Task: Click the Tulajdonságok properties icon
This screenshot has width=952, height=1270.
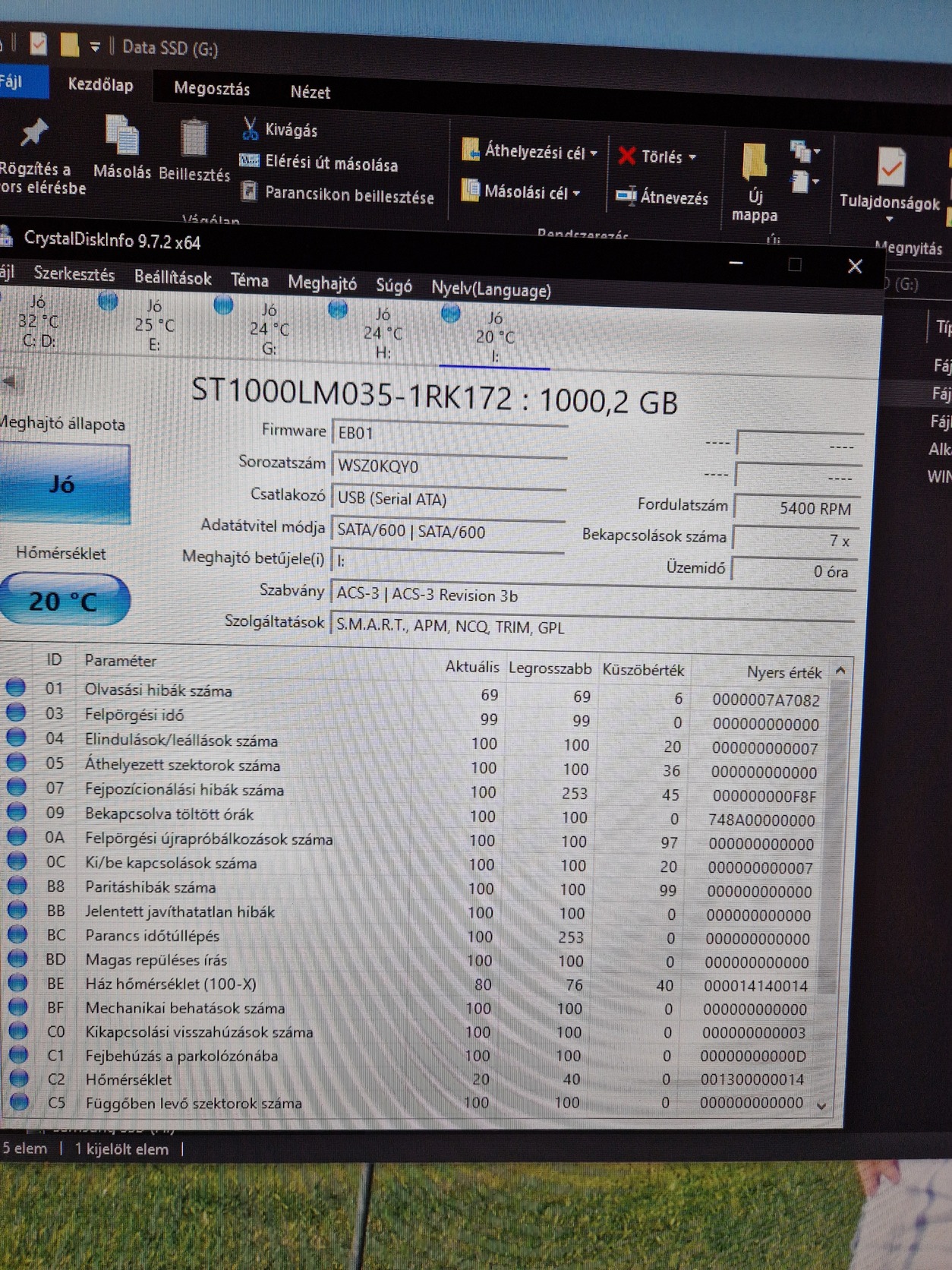Action: click(891, 167)
